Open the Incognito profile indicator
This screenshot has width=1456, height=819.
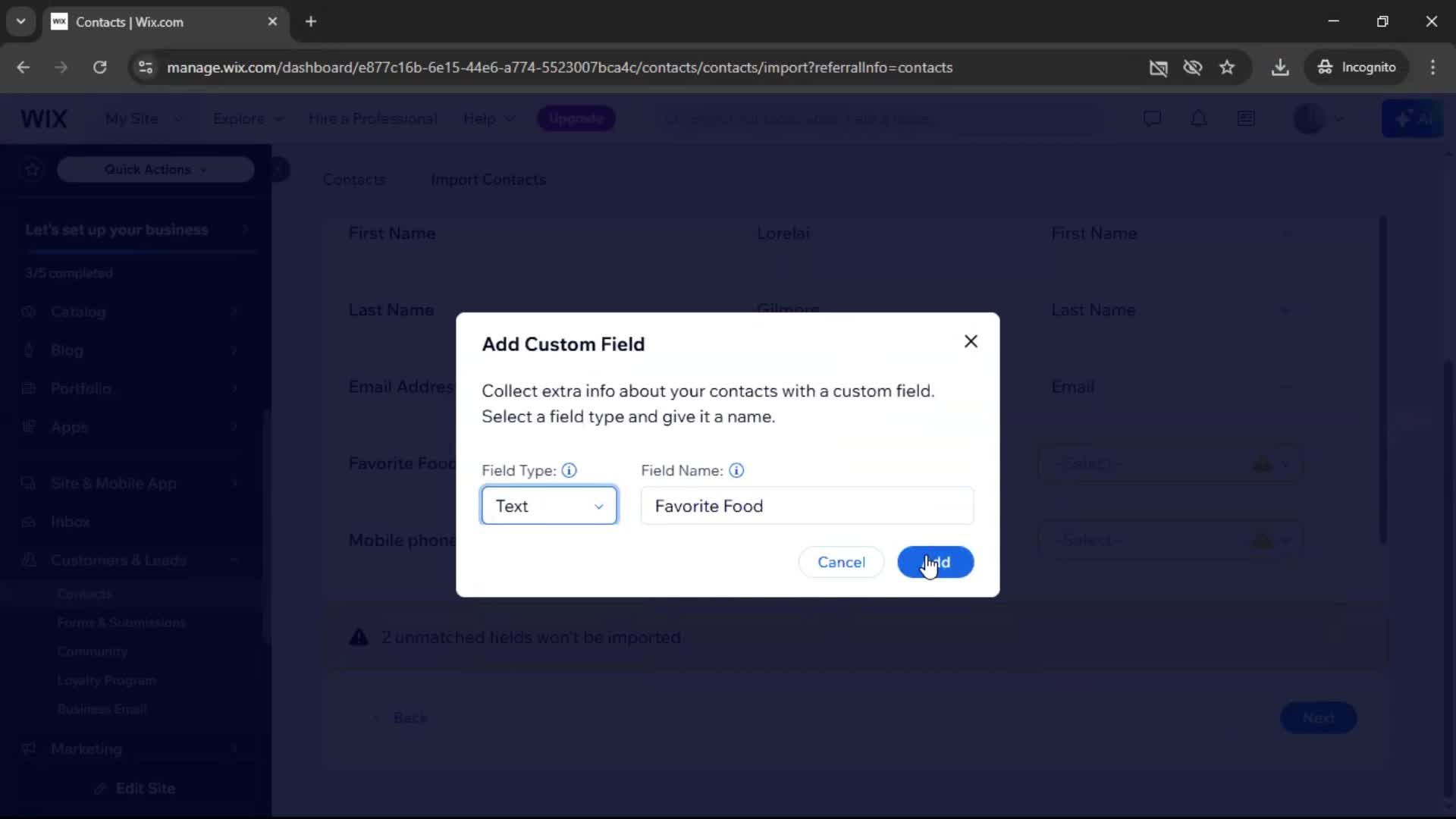click(1356, 67)
